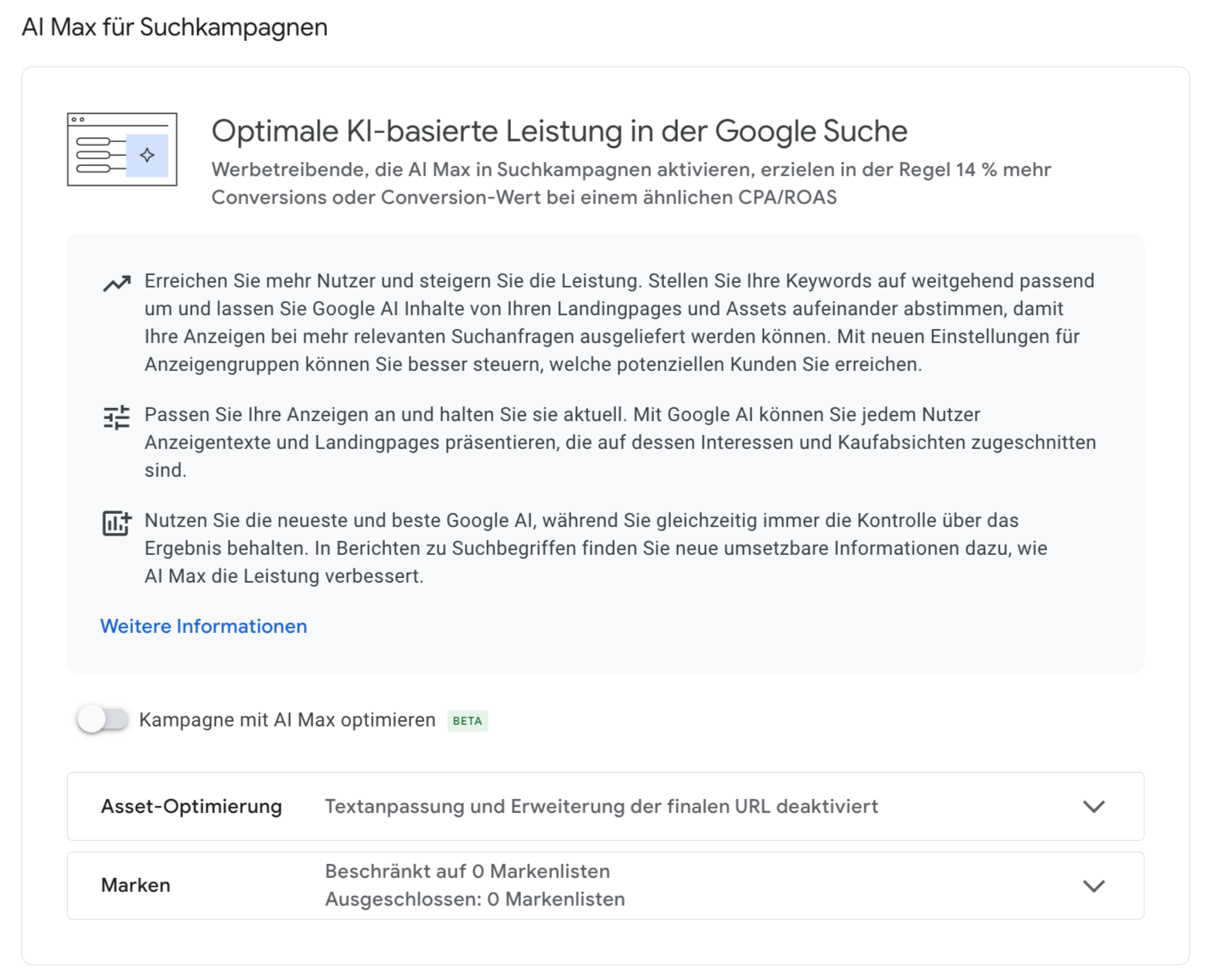This screenshot has height=980, width=1209.
Task: Click the 'Optimale KI-basierte Leistung' headline
Action: point(559,131)
